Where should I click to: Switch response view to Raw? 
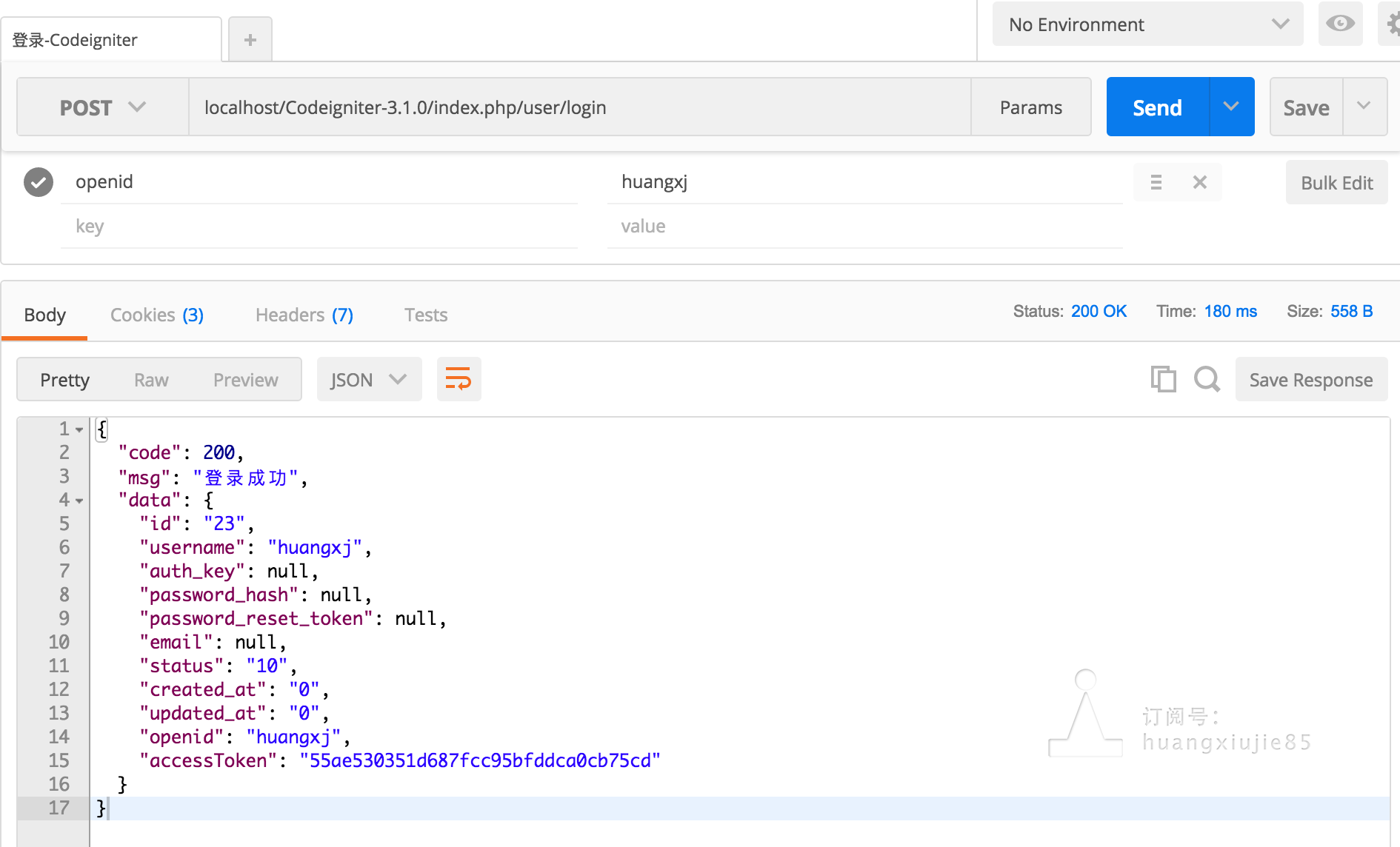151,380
